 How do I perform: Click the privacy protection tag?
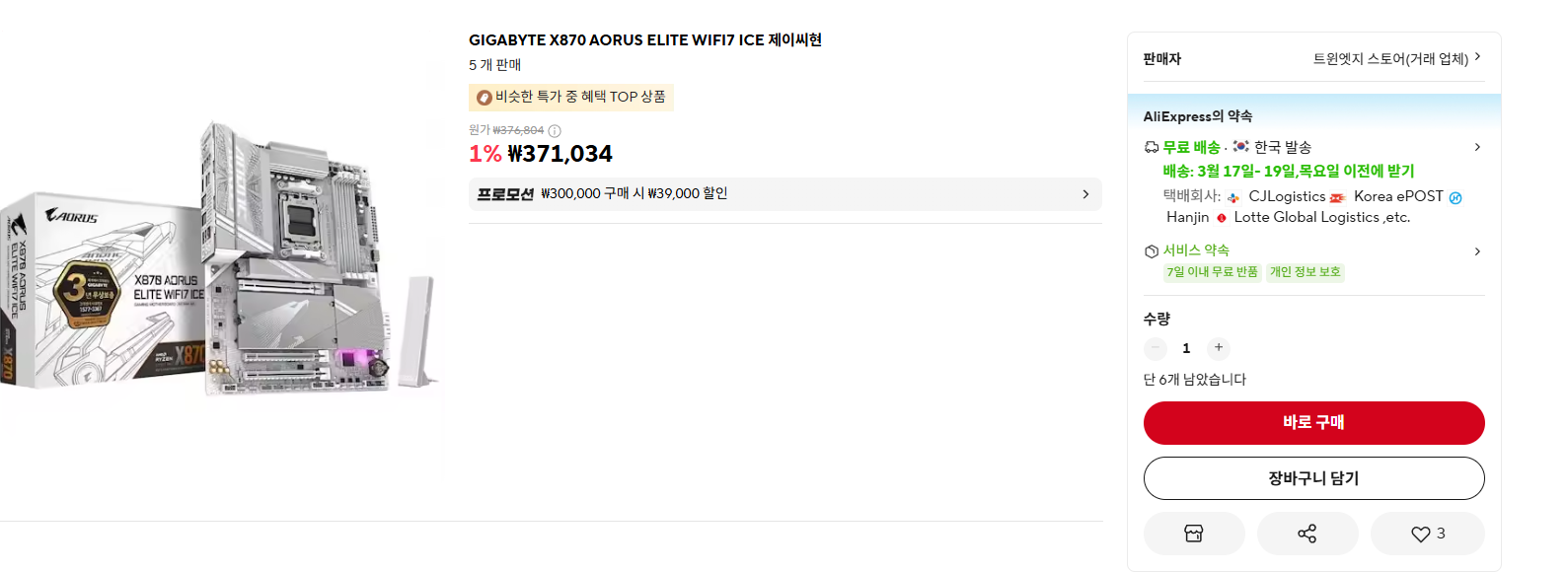(1305, 272)
